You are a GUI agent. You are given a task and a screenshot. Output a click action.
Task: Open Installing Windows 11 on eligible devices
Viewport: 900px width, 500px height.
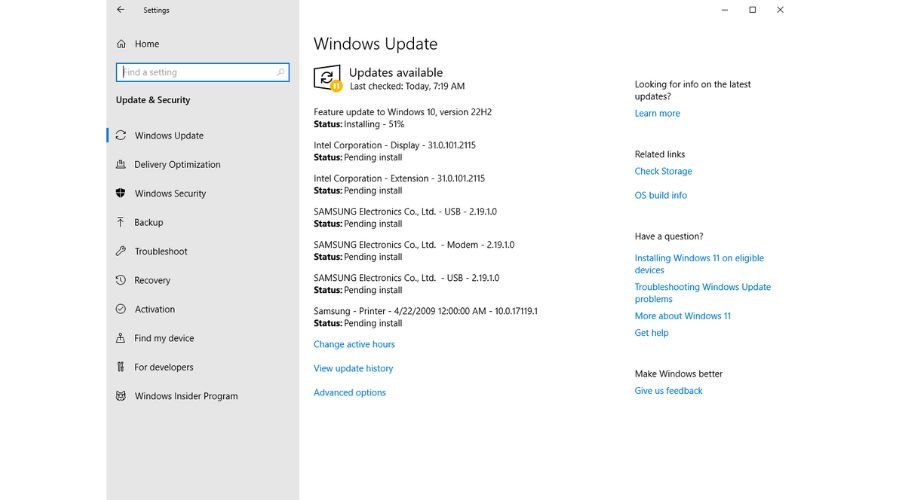(699, 264)
